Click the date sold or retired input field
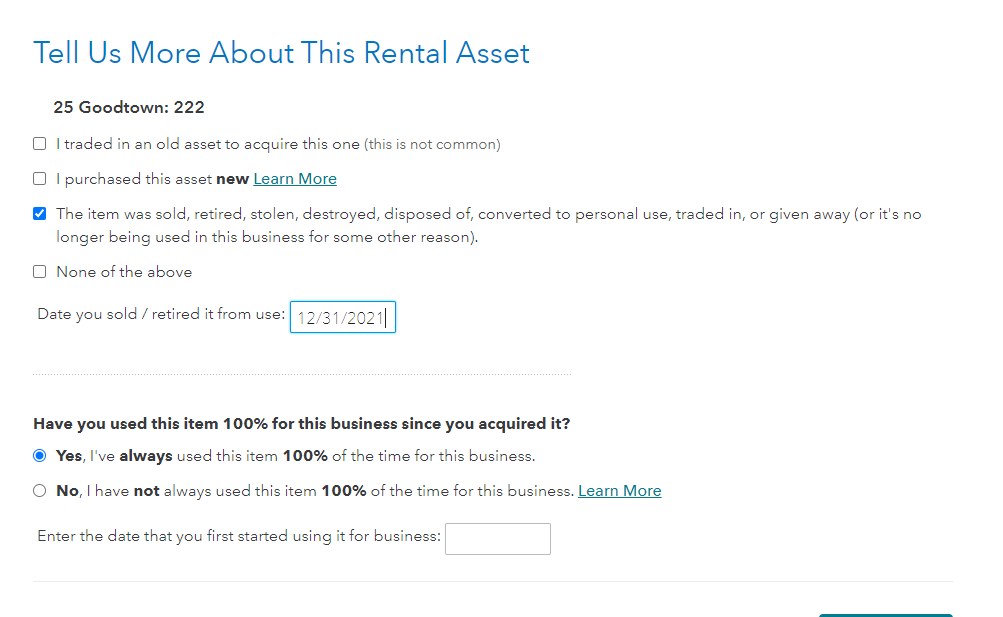Screen dimensions: 1003x617 pos(342,318)
